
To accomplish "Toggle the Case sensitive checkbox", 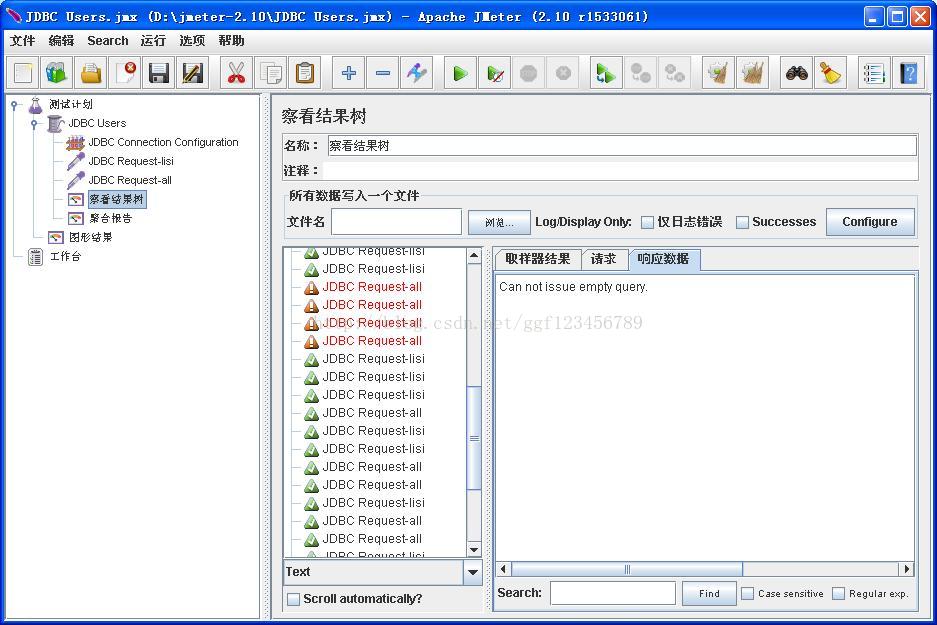I will 747,593.
